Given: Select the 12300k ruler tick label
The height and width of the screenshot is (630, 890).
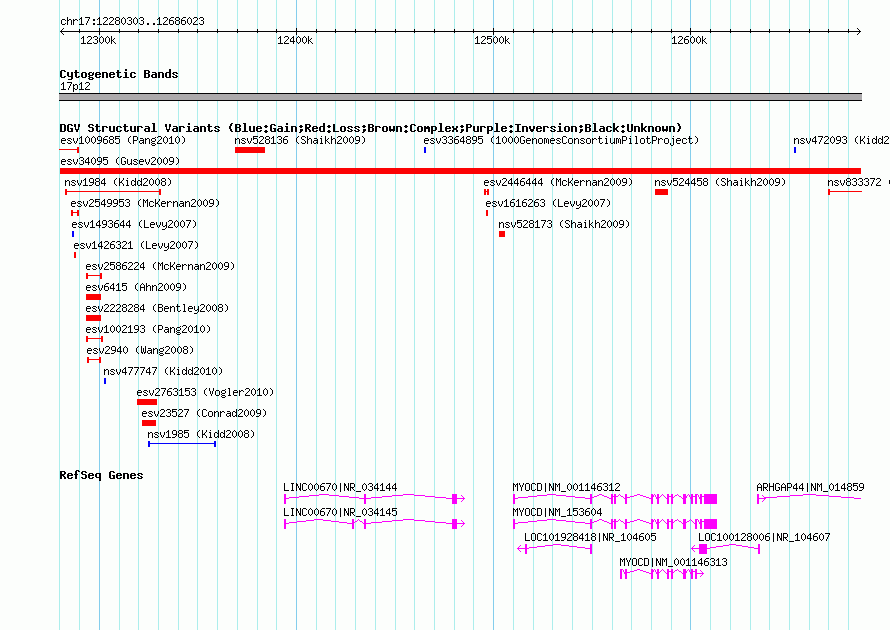Looking at the screenshot, I should tap(98, 40).
